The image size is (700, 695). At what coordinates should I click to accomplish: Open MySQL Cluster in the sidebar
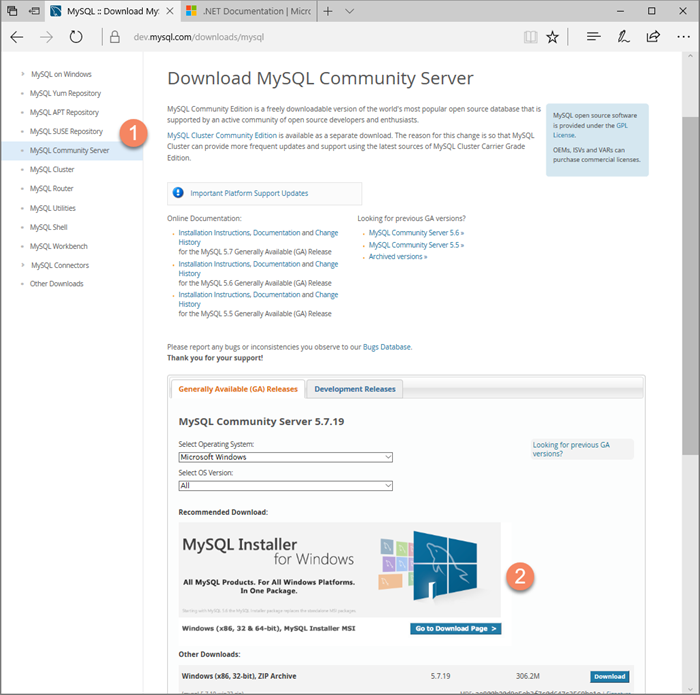(52, 169)
